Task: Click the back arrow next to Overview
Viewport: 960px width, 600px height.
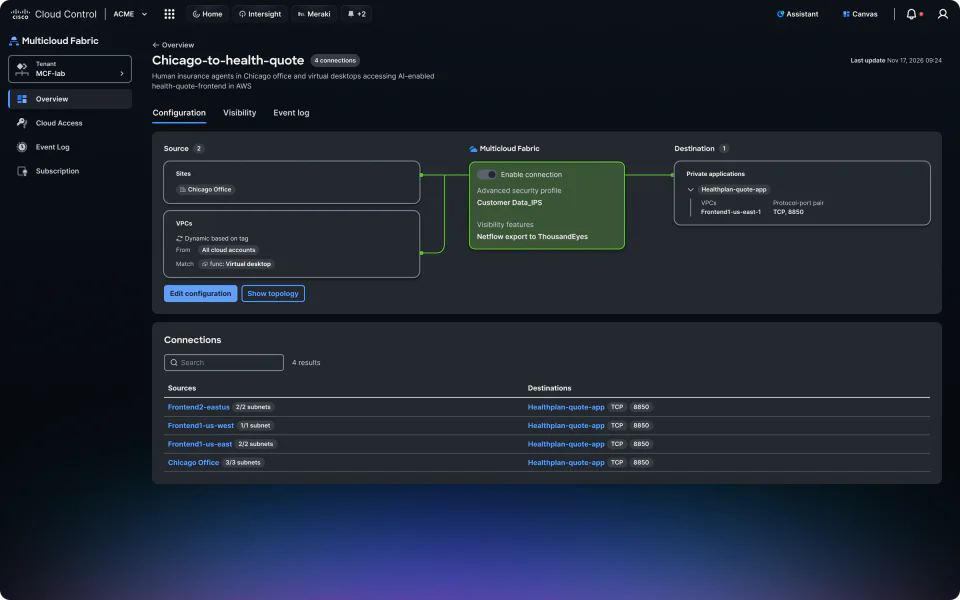Action: coord(156,45)
